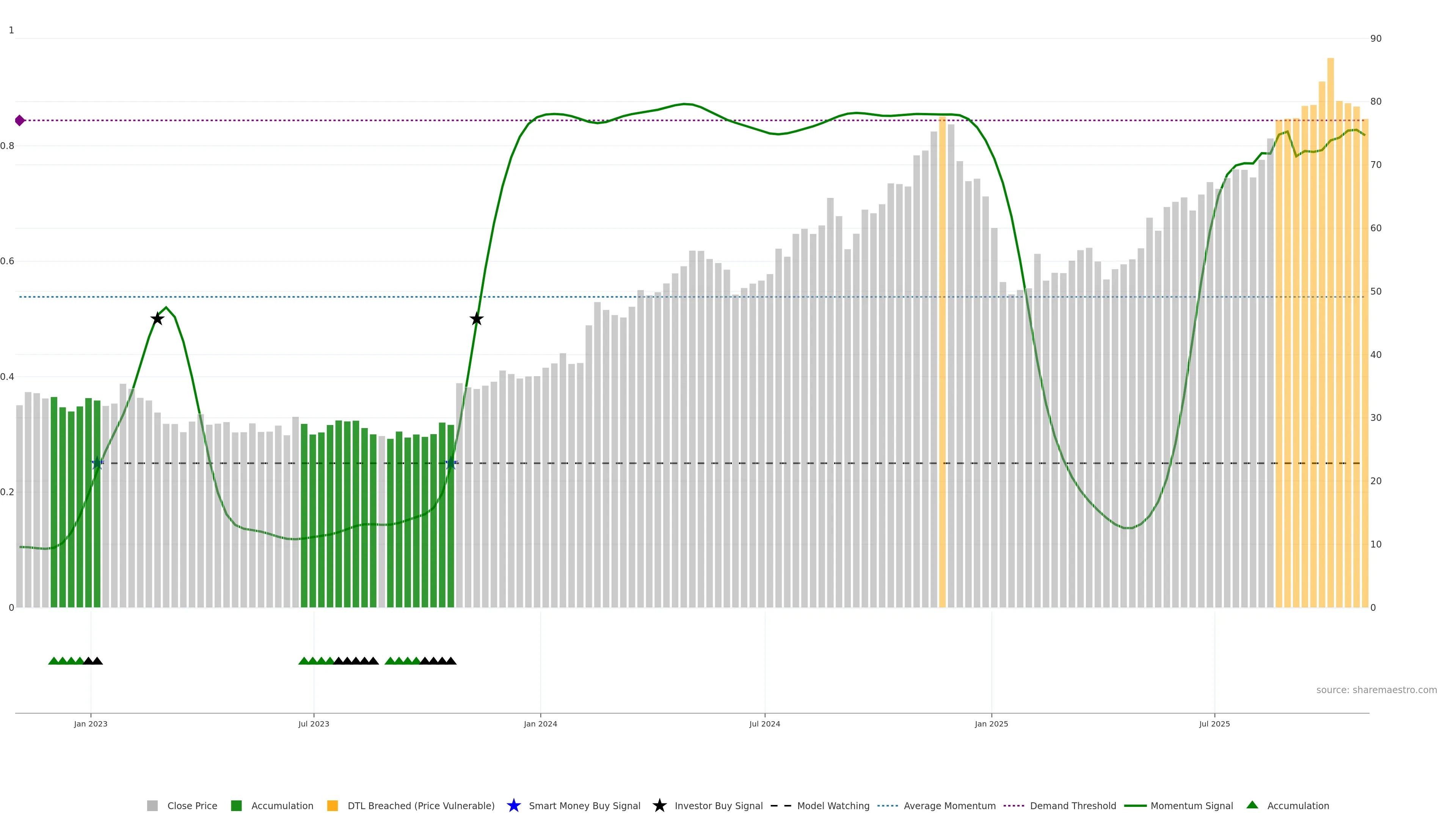Click the Demand Threshold legend label
The height and width of the screenshot is (819, 1456).
(x=1073, y=806)
